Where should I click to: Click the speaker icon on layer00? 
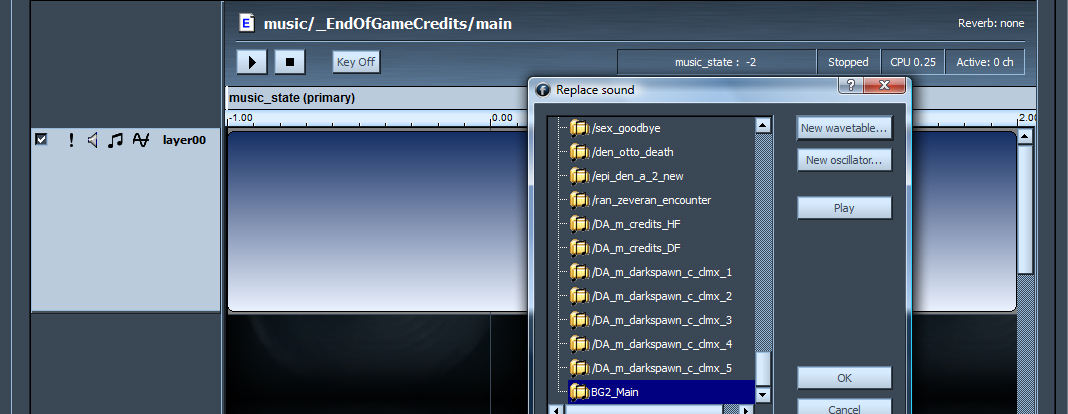tap(92, 141)
